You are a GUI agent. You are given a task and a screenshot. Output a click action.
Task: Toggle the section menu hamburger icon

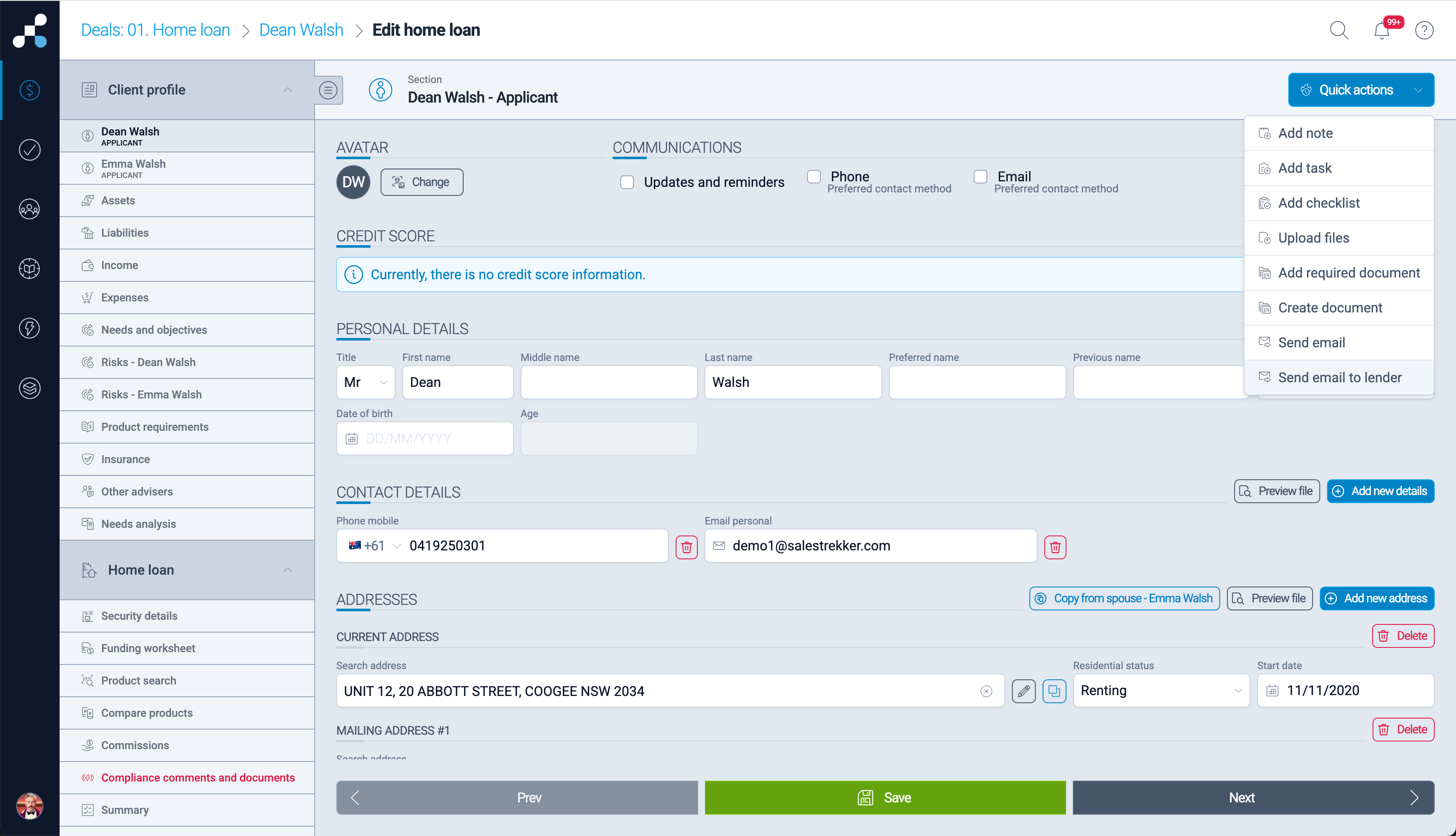[328, 90]
